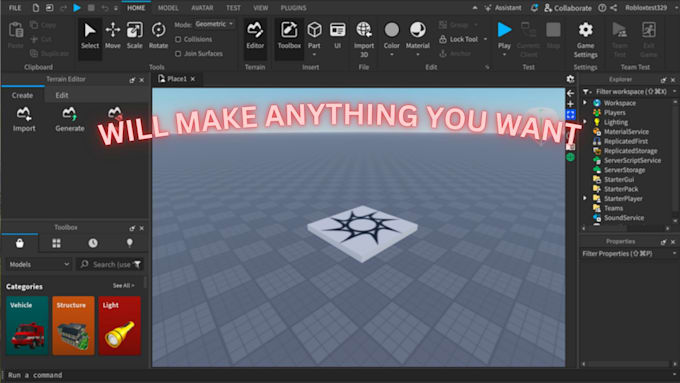The image size is (680, 383).
Task: Open the Assistant
Action: 503,8
